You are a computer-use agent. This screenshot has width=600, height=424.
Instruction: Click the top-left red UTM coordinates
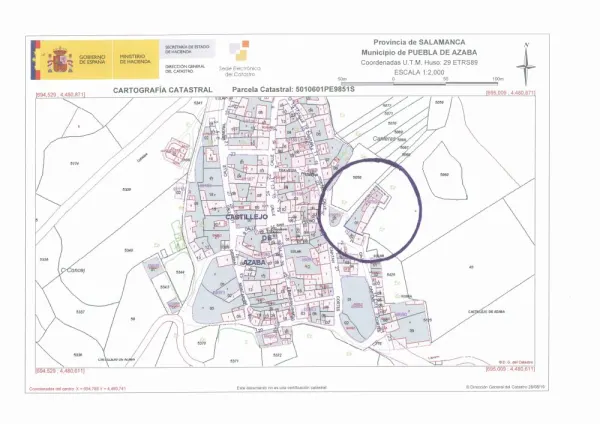click(x=60, y=94)
